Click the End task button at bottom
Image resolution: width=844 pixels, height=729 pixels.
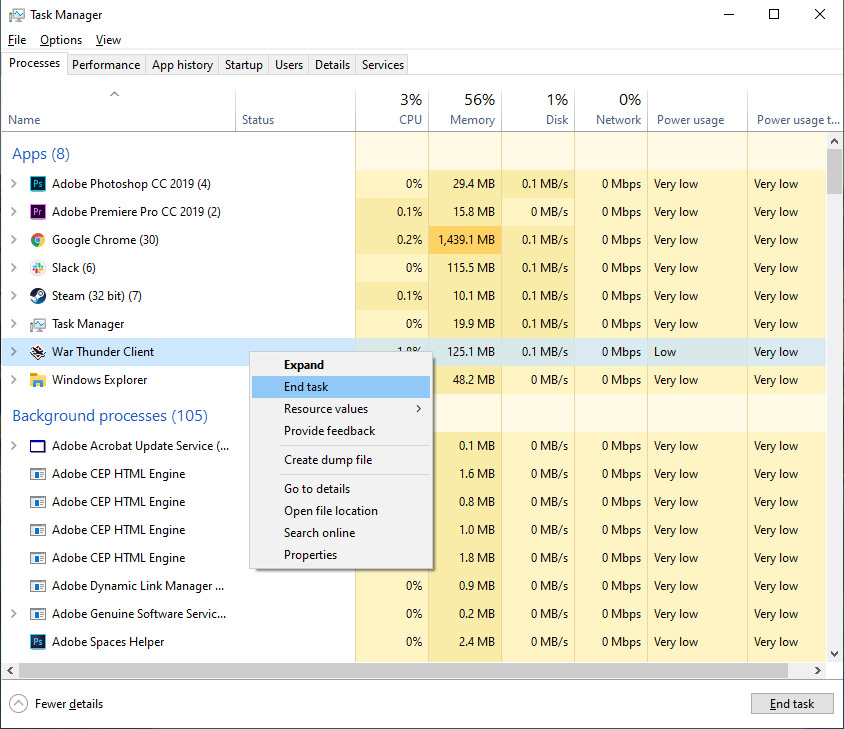(792, 704)
